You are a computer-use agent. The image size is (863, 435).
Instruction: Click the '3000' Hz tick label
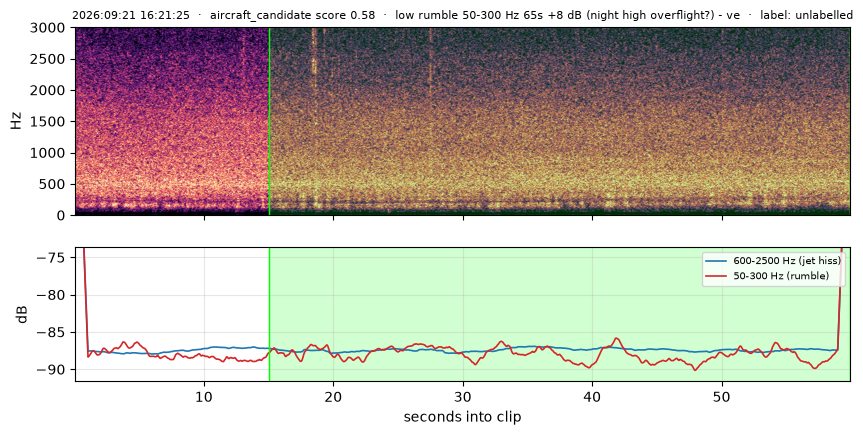point(50,28)
